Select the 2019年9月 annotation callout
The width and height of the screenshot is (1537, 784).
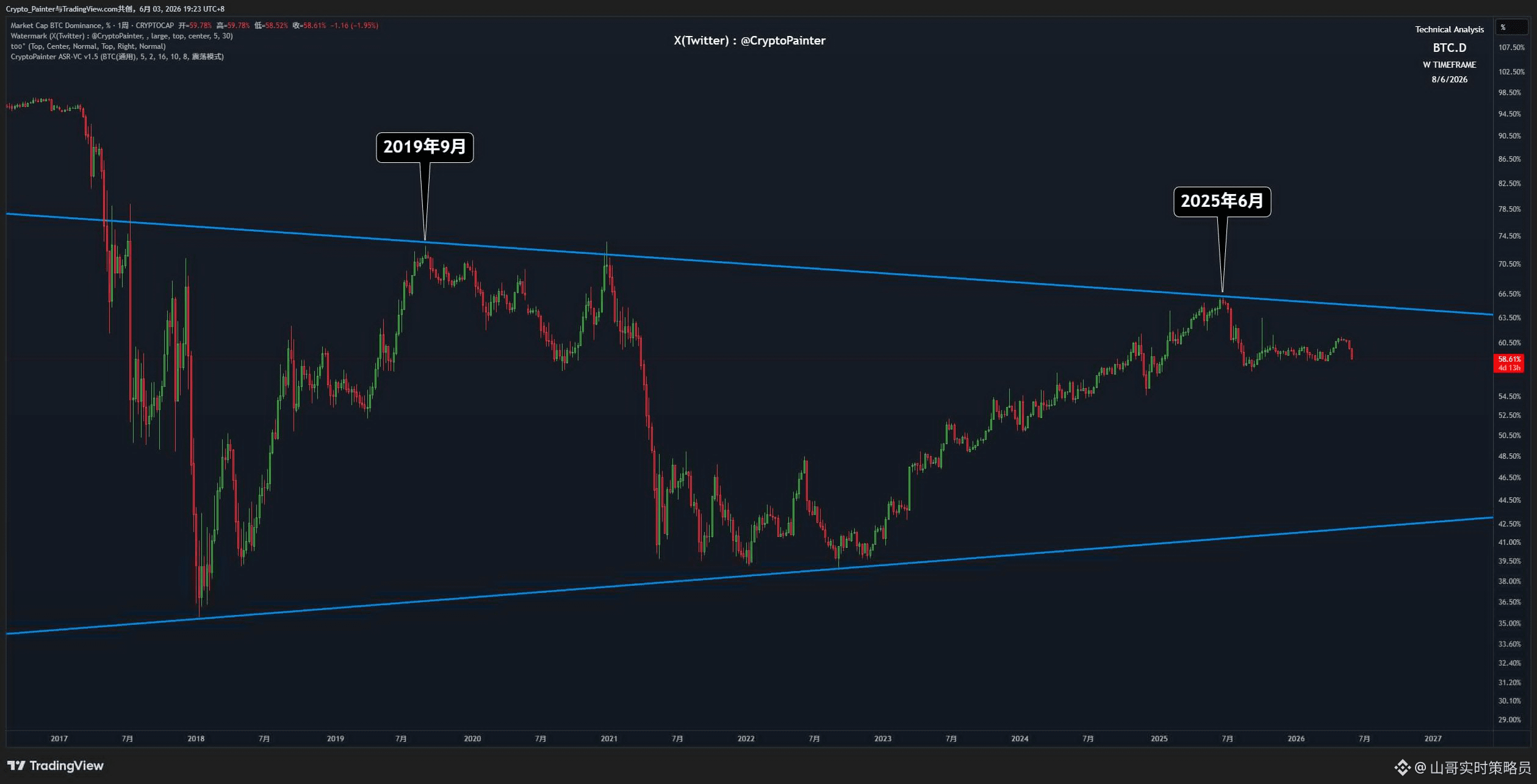click(x=425, y=147)
